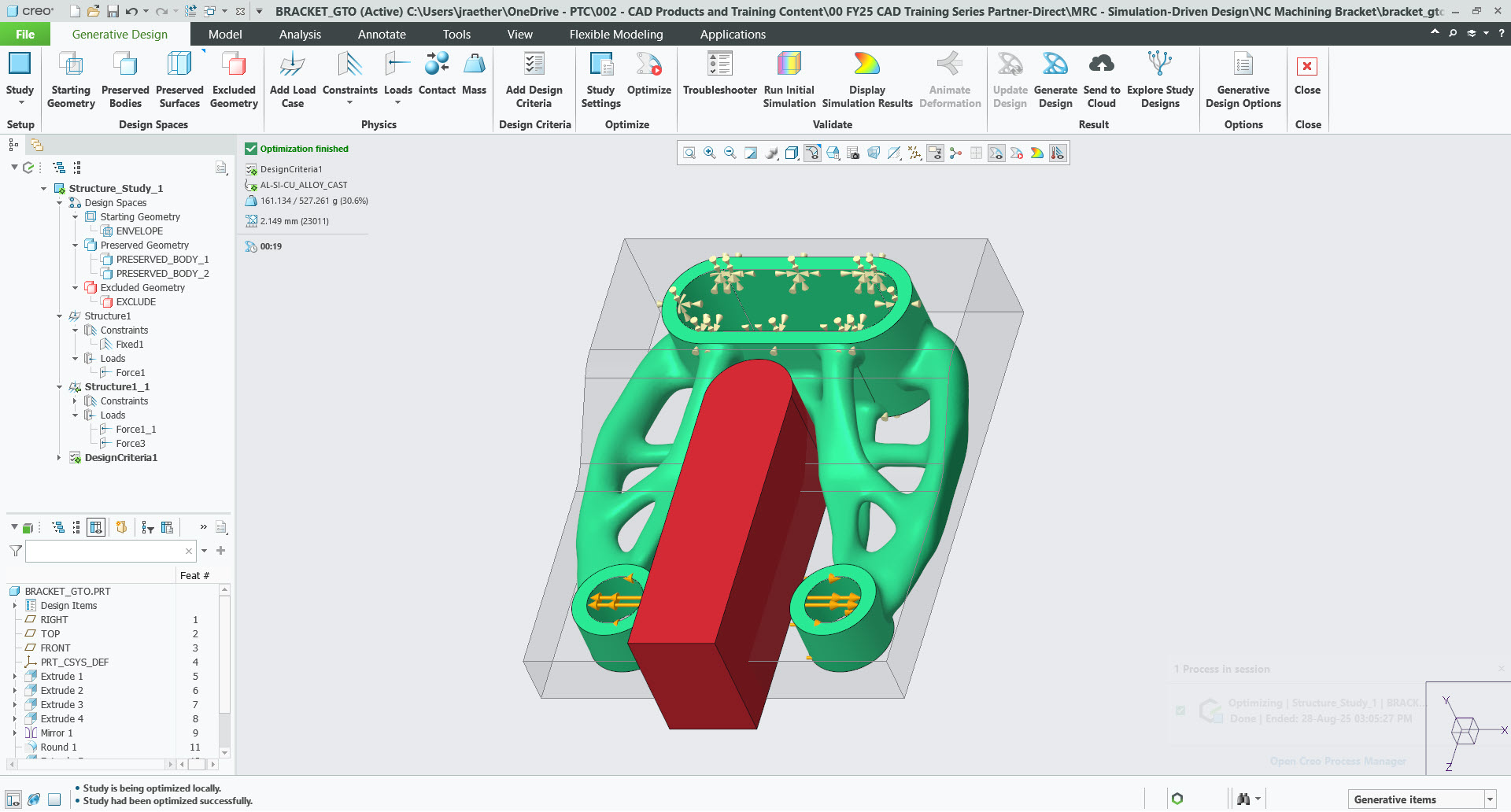Open Add Design Criteria

click(x=534, y=79)
